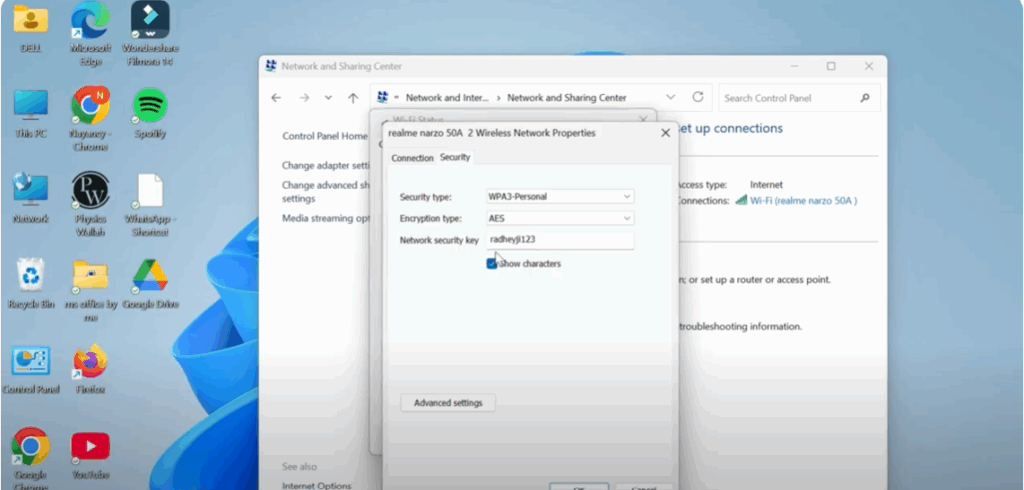
Task: Expand the Security type dropdown
Action: 560,197
